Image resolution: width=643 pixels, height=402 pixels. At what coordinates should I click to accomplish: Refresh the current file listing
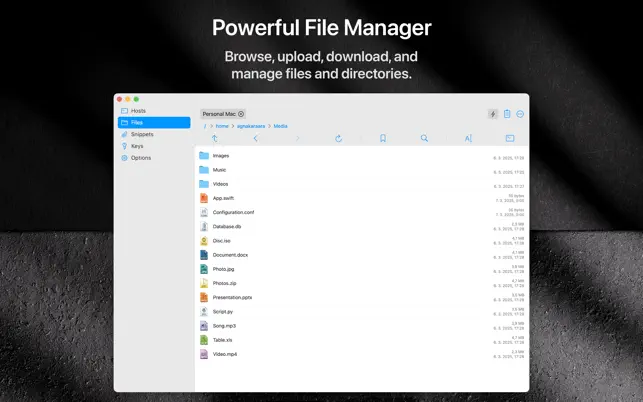click(338, 138)
